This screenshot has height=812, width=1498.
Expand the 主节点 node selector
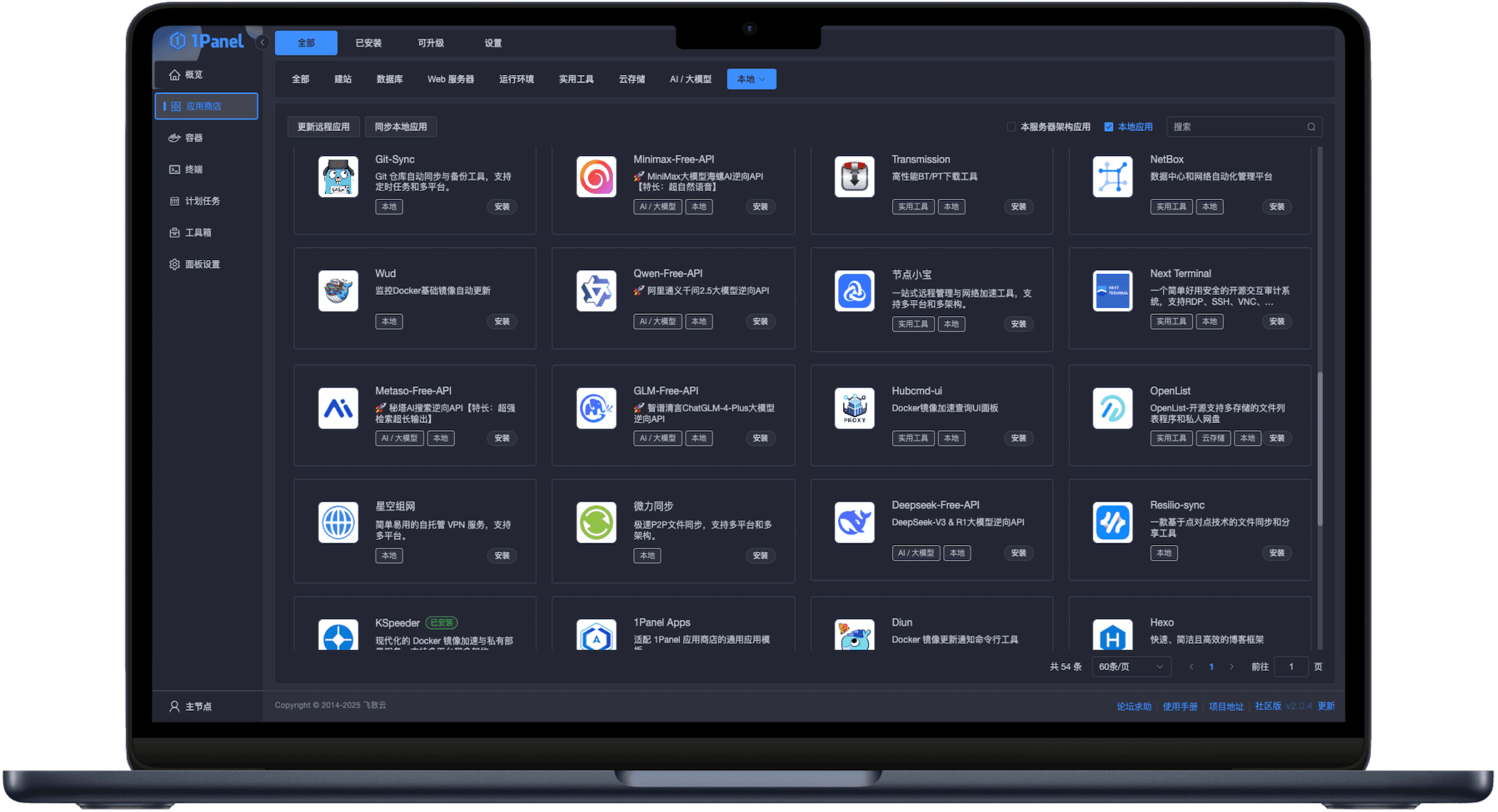[191, 707]
